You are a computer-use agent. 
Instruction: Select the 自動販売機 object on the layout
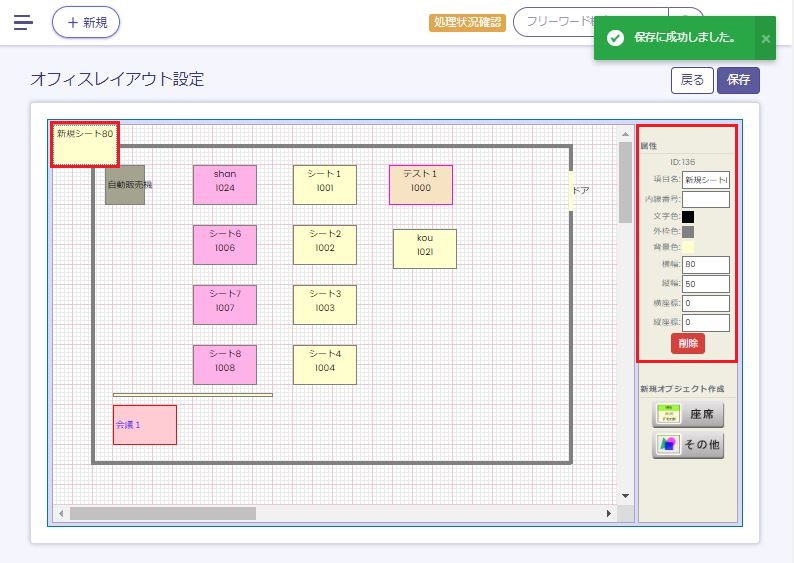125,185
